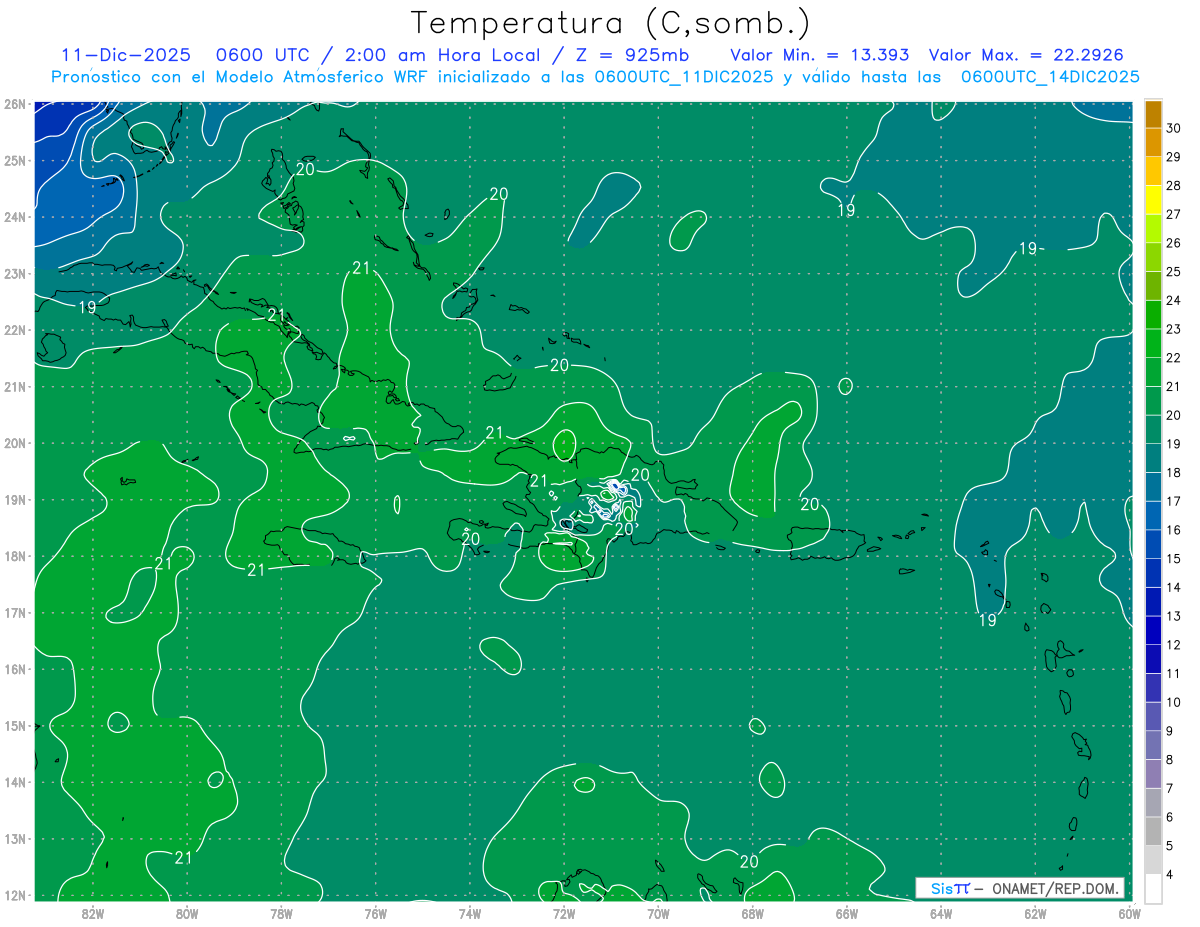Screen dimensions: 1200x927
Task: Click the '66W' longitude label
Action: pyautogui.click(x=847, y=913)
